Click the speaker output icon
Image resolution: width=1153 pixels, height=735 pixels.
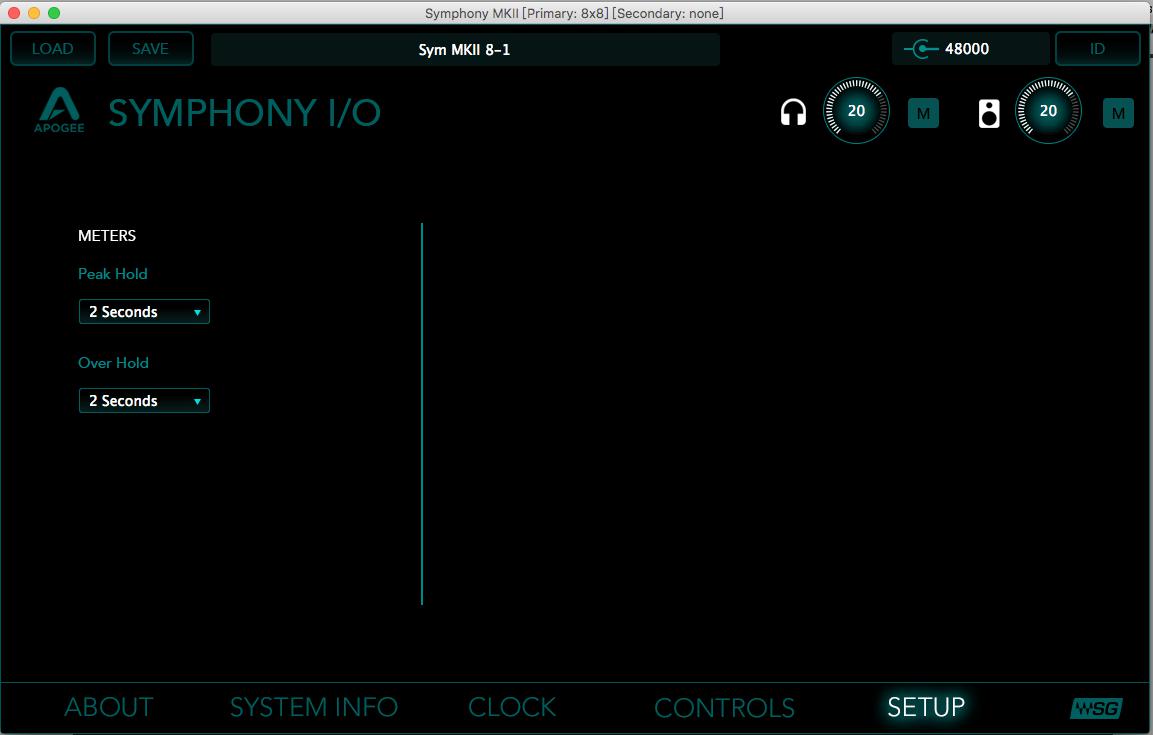click(988, 113)
